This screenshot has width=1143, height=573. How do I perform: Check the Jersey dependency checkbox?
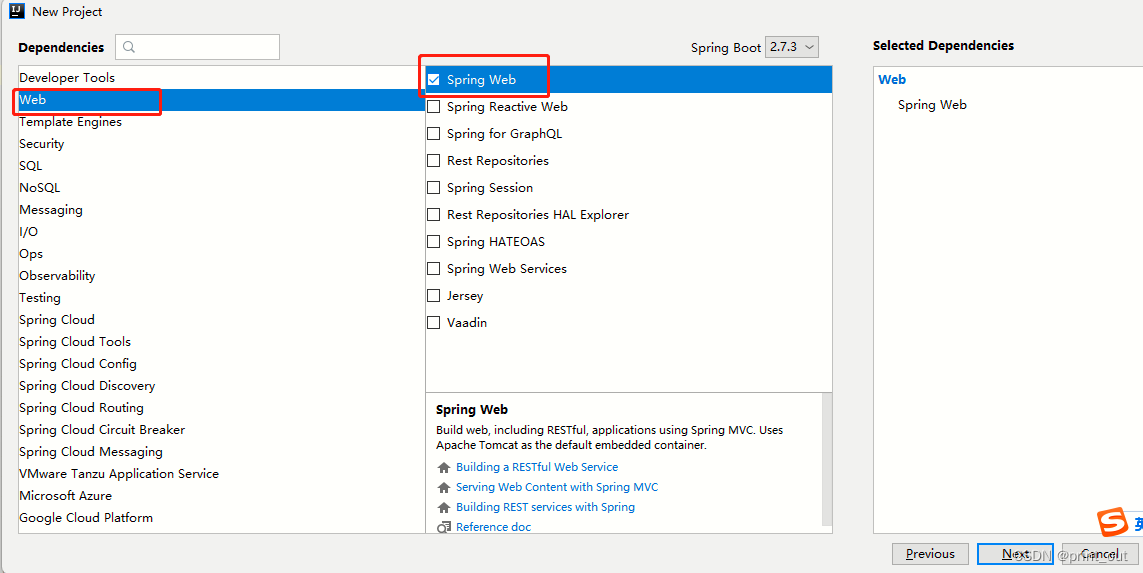pos(434,295)
